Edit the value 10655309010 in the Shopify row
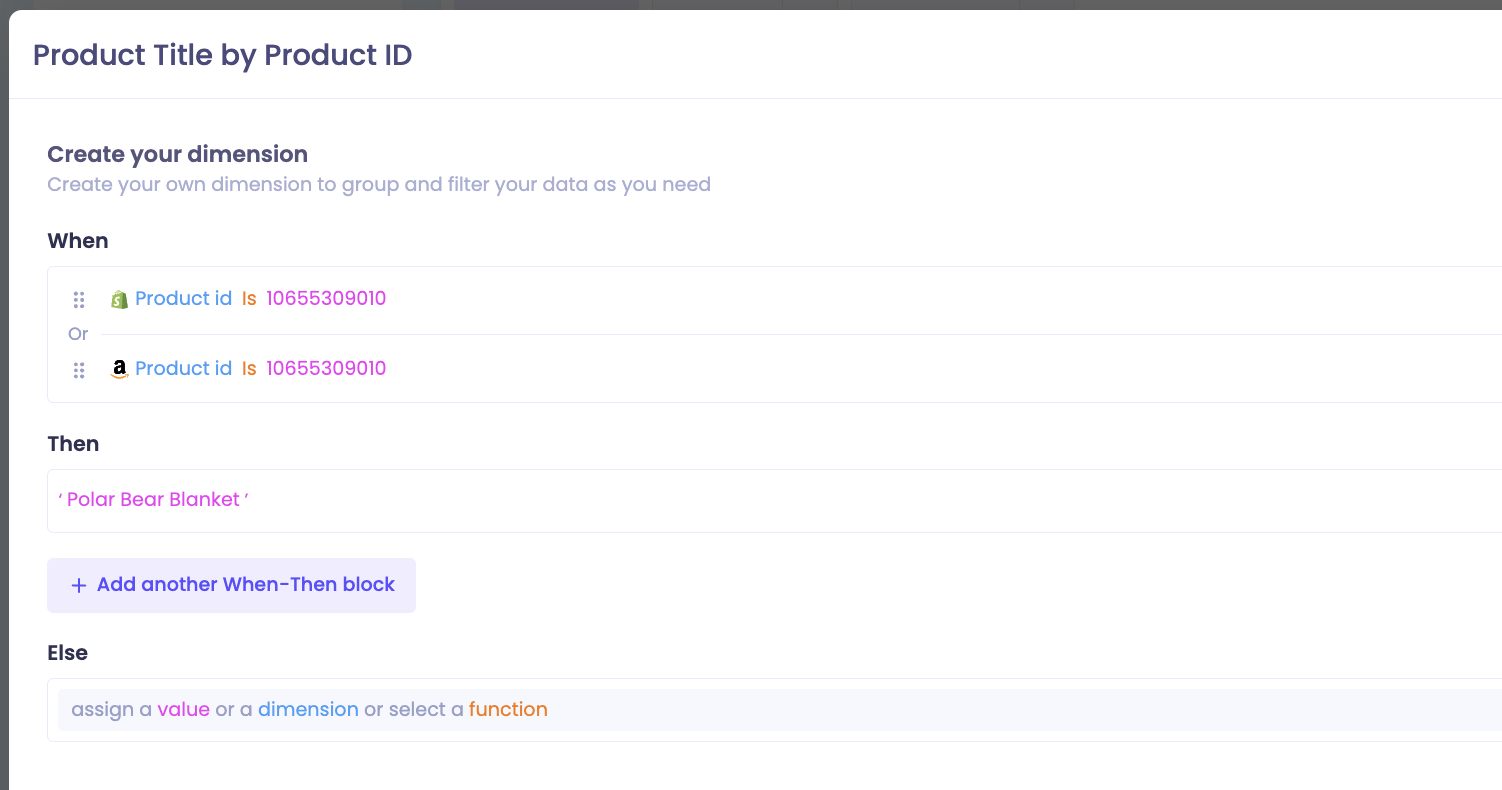The image size is (1502, 790). [x=326, y=298]
